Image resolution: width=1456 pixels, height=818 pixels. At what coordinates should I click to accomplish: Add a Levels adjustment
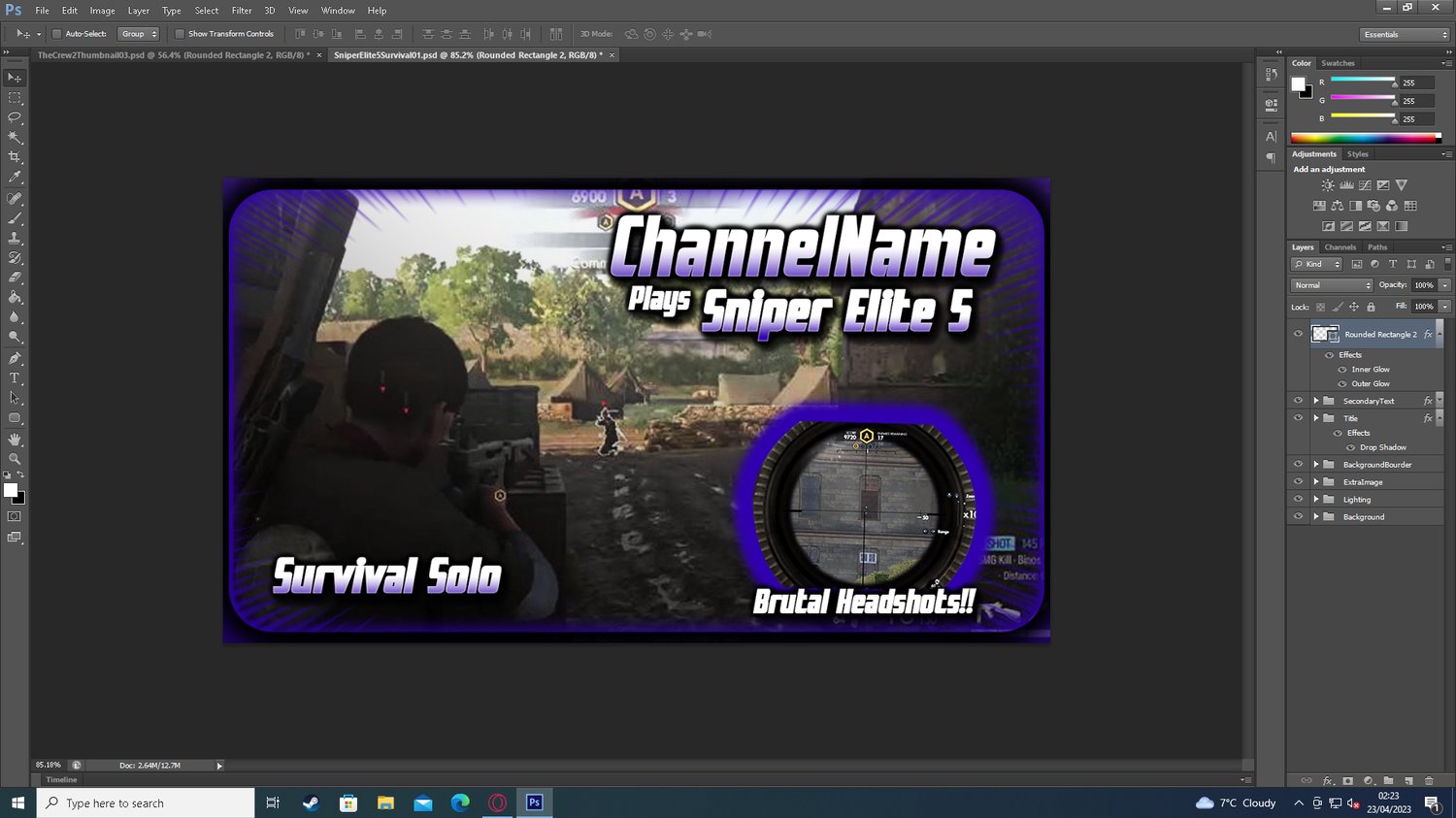[1346, 185]
